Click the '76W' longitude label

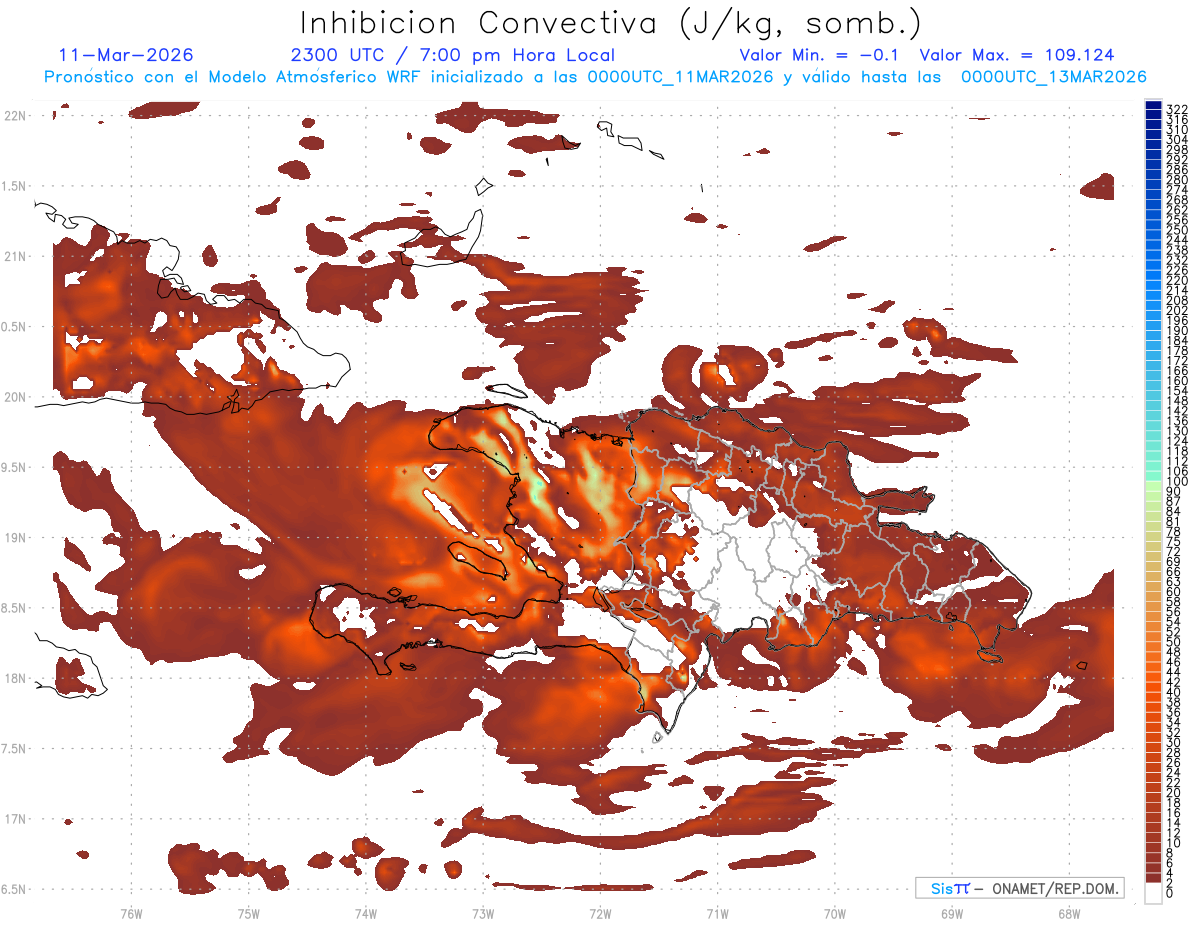coord(131,912)
